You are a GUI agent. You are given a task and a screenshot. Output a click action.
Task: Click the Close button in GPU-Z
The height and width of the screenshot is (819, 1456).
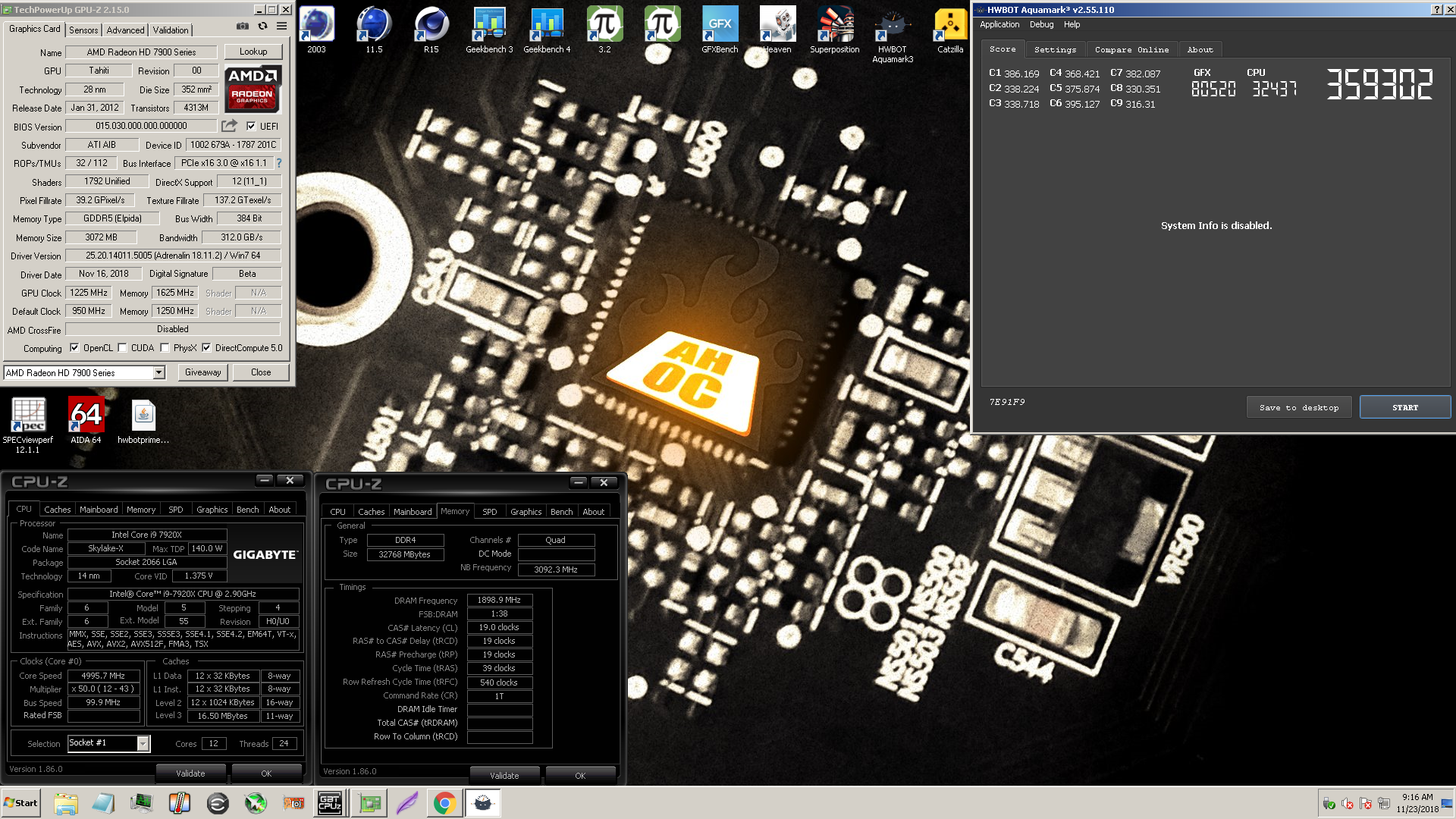261,372
